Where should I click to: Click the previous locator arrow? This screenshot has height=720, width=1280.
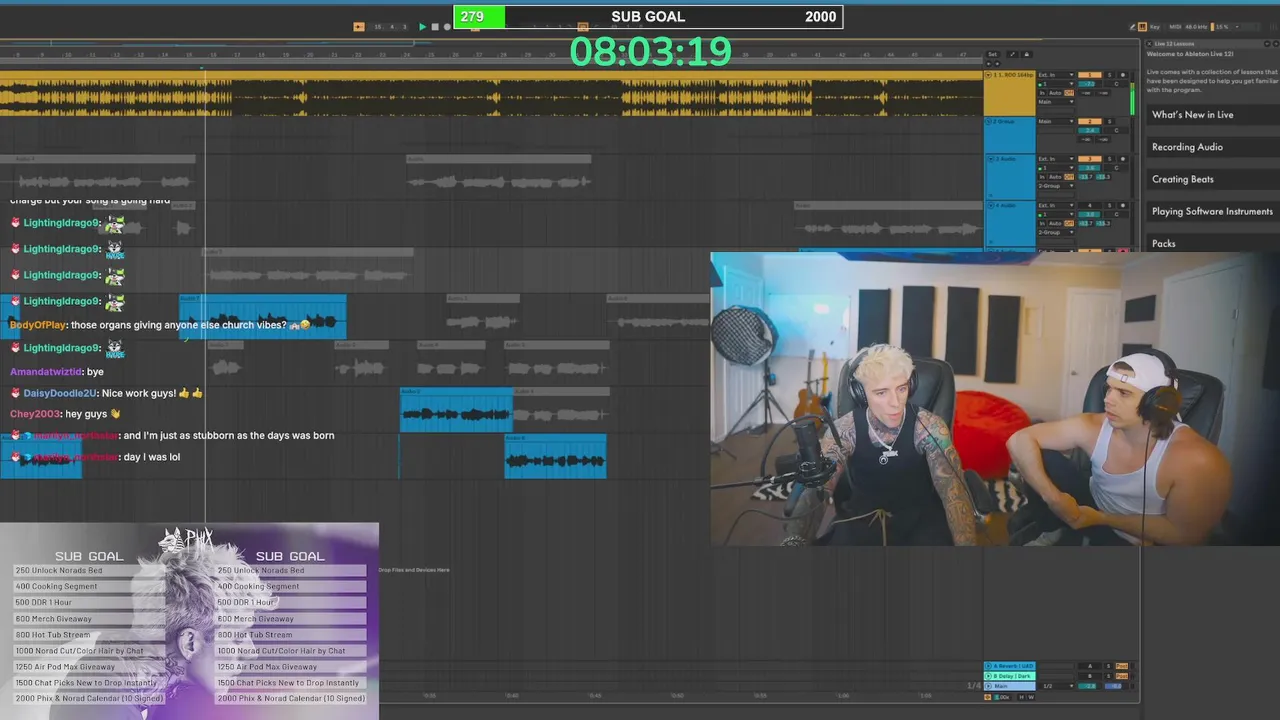[988, 64]
